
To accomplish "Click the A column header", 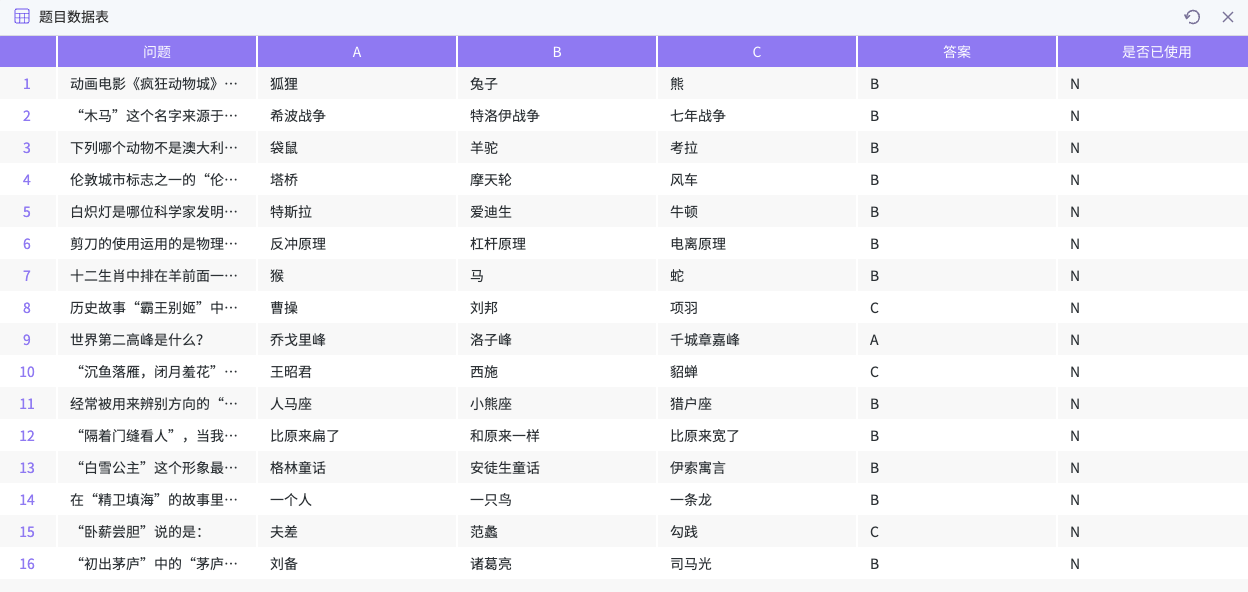I will tap(357, 52).
